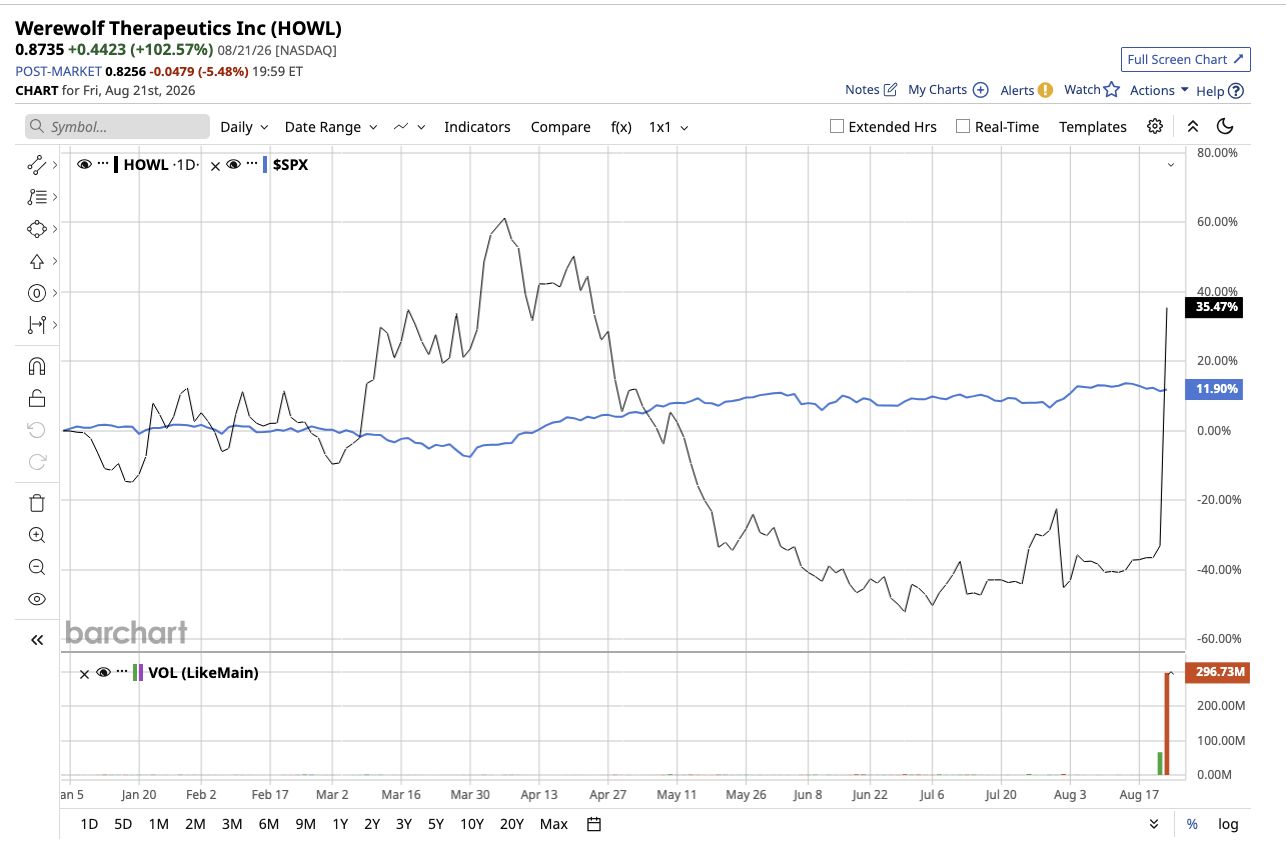Image resolution: width=1286 pixels, height=854 pixels.
Task: Click the 11.90% $SPX axis label
Action: pos(1212,389)
